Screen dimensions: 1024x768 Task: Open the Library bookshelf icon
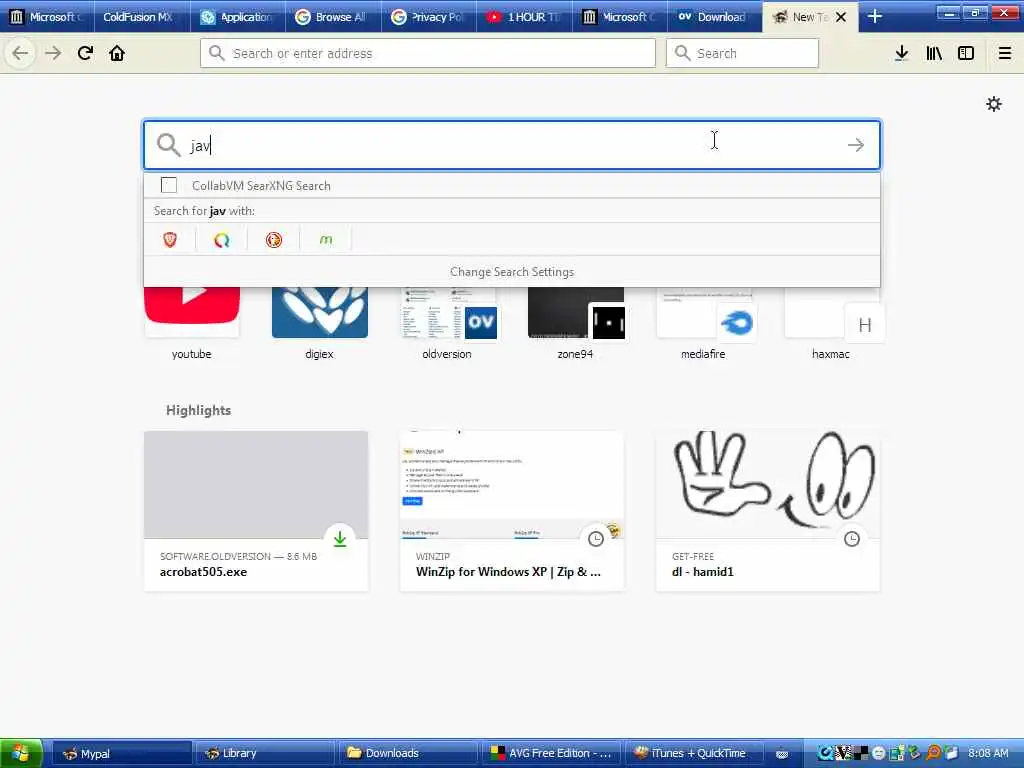[x=934, y=53]
